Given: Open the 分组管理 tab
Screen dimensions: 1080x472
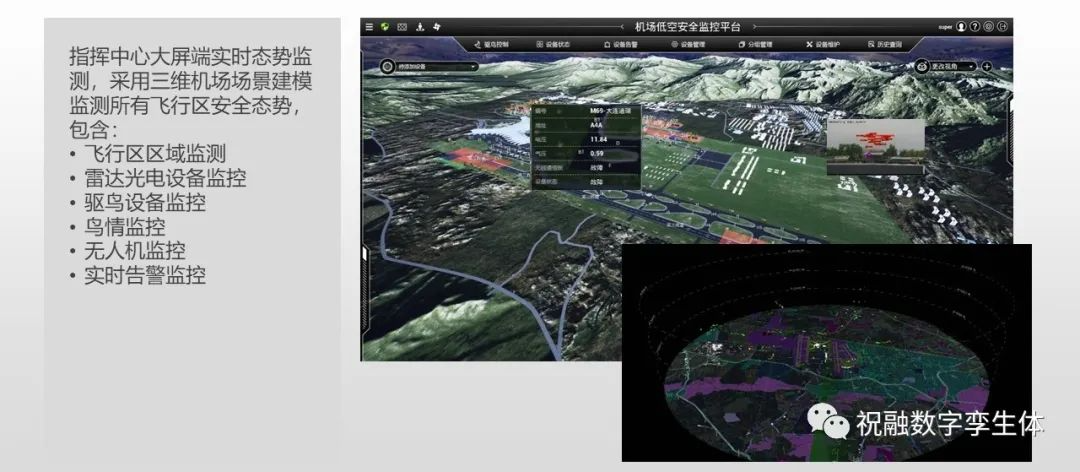Looking at the screenshot, I should [x=755, y=44].
